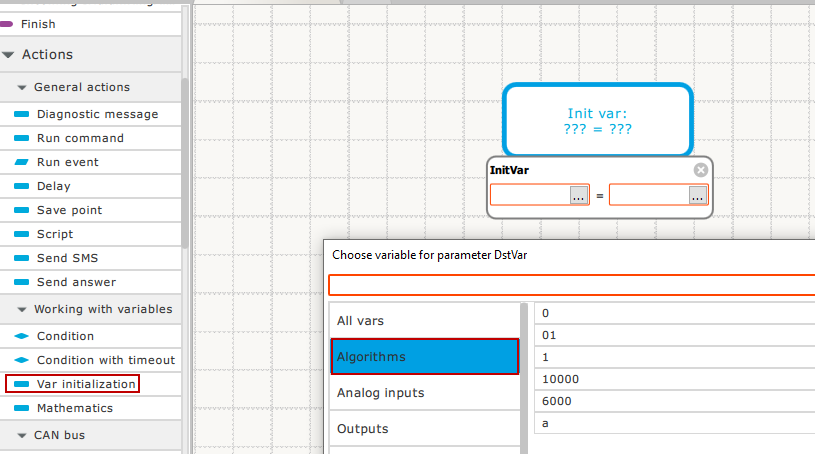Viewport: 815px width, 454px height.
Task: Select the Run command block icon
Action: [22, 138]
